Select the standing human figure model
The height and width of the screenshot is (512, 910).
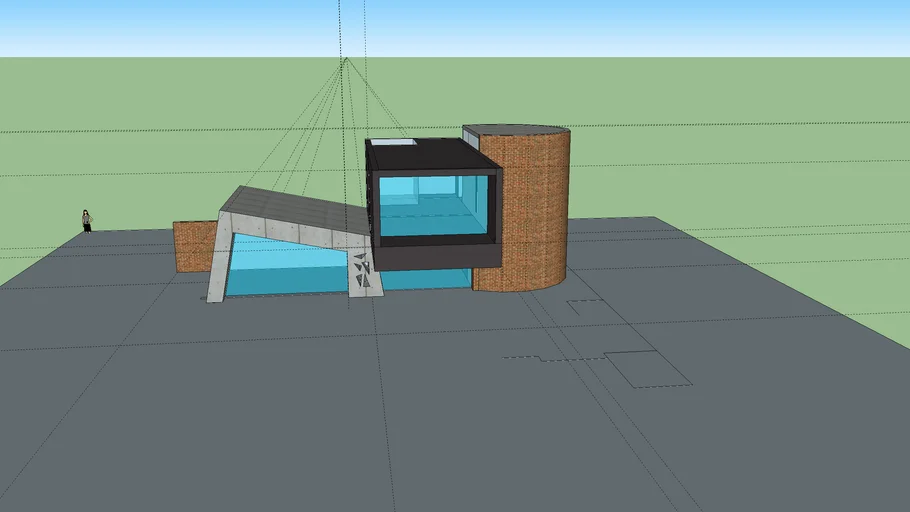(87, 221)
